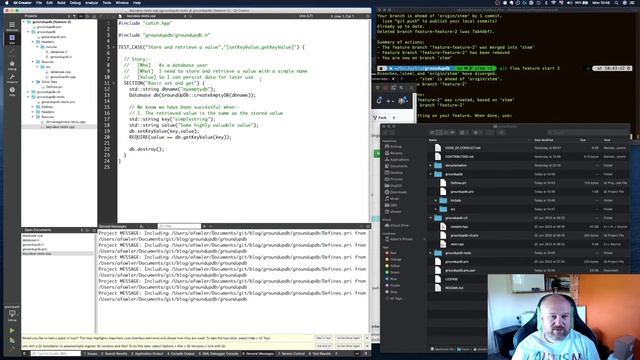The height and width of the screenshot is (360, 640).
Task: Click the Finder window search field
Action: [587, 132]
